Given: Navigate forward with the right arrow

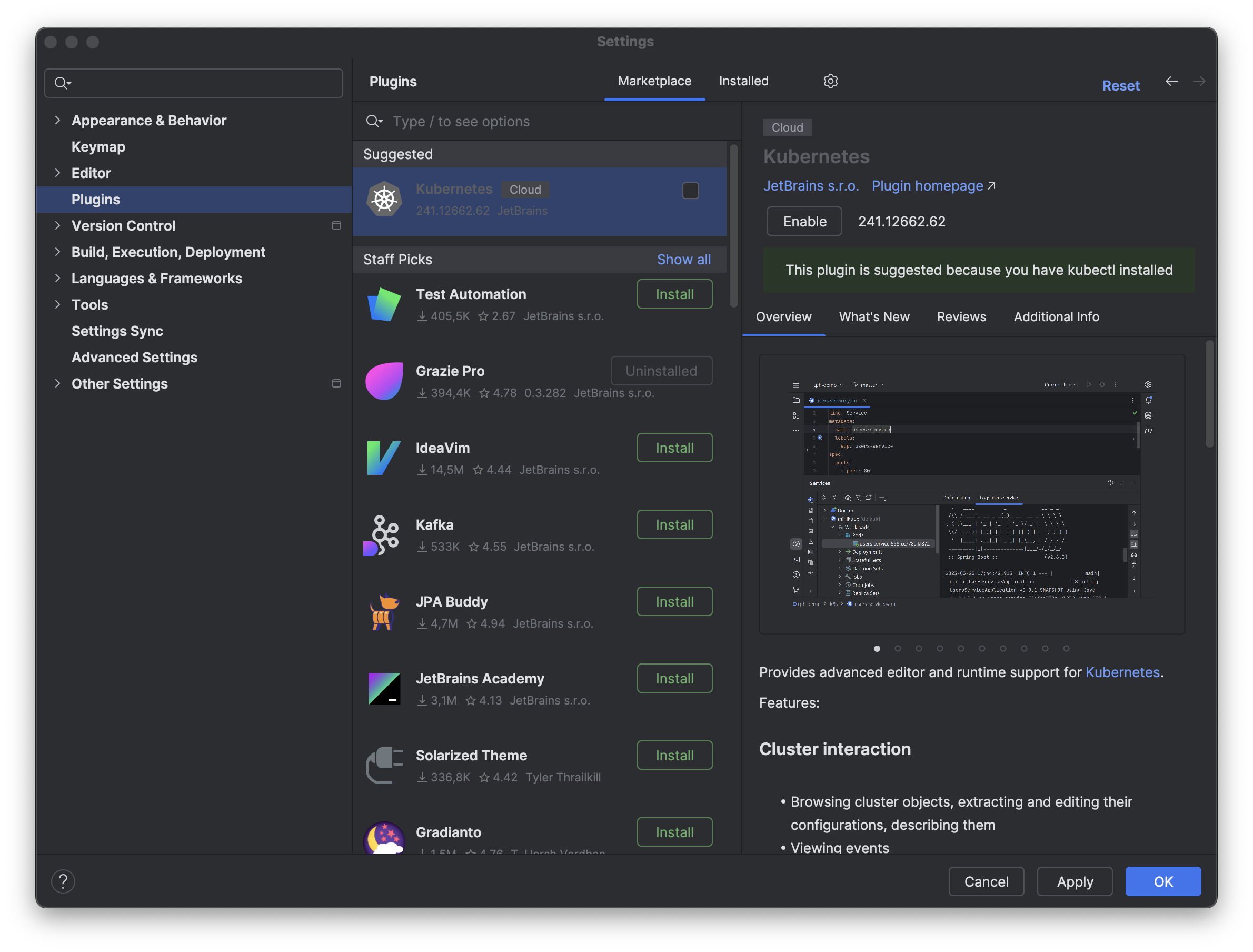Looking at the screenshot, I should (x=1199, y=81).
